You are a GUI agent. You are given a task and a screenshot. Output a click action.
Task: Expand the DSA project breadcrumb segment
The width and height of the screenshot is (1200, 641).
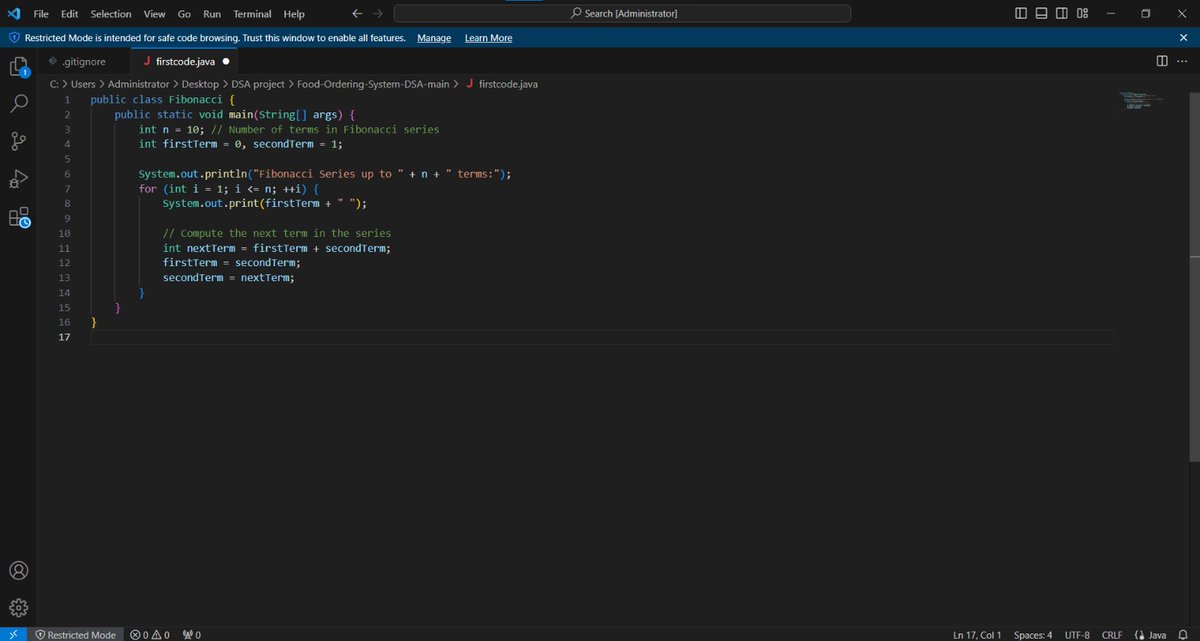point(258,84)
